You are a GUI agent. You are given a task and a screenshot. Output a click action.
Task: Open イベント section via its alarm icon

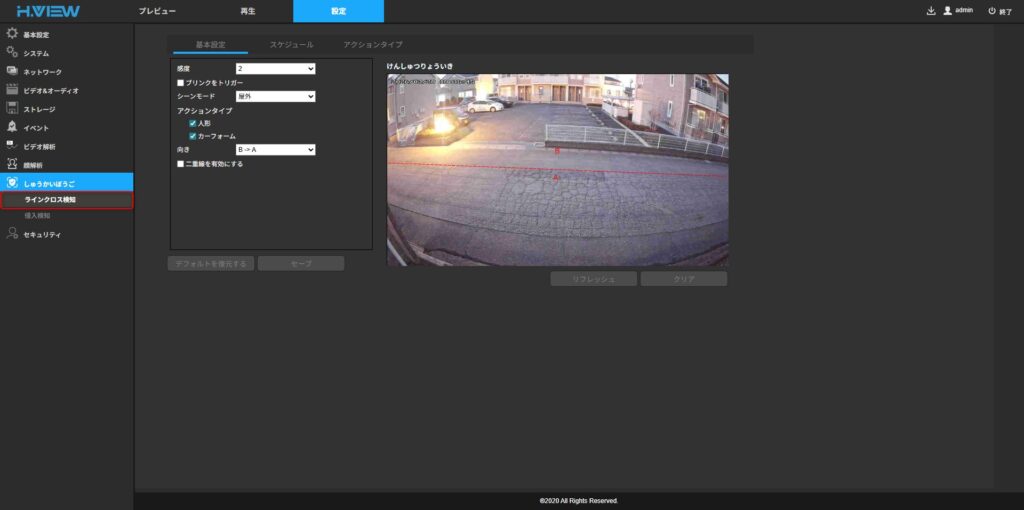click(12, 127)
